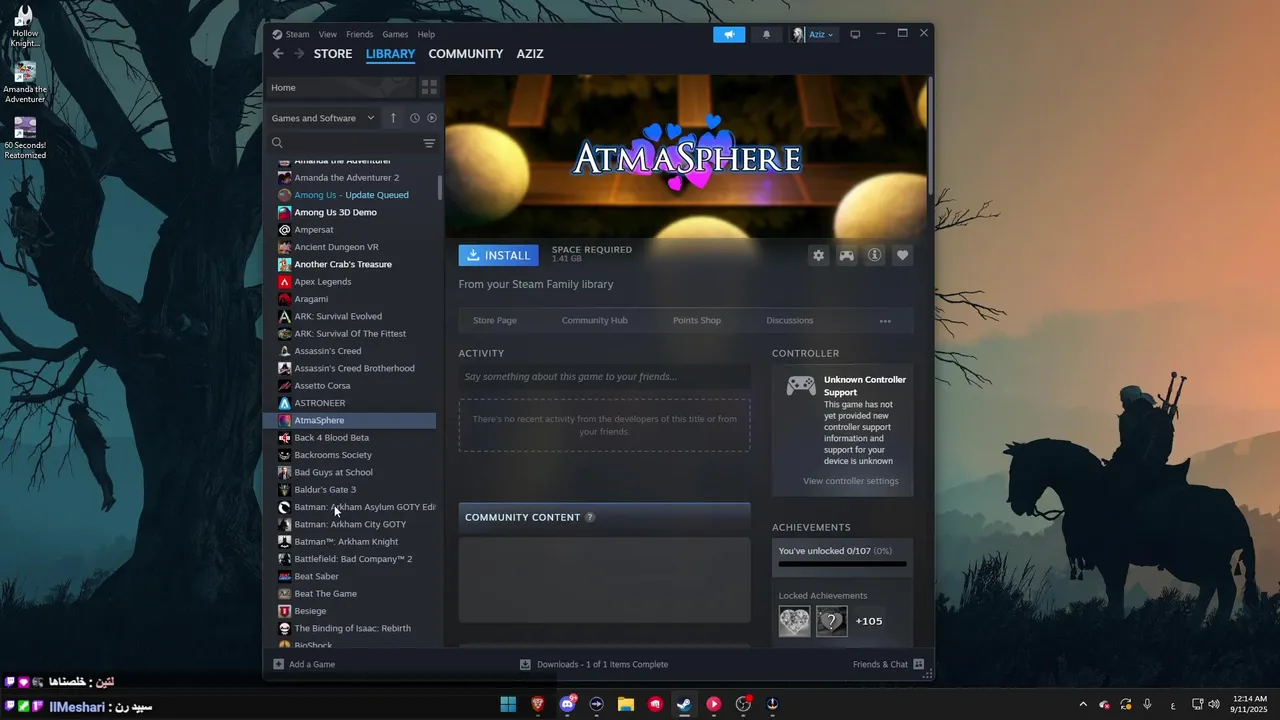
Task: Open Hollow Knight desktop shortcut
Action: pos(24,26)
